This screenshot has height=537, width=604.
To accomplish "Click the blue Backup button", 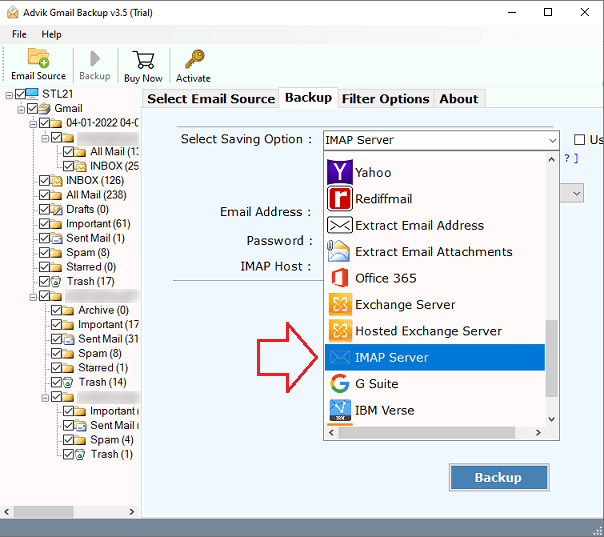I will click(499, 477).
